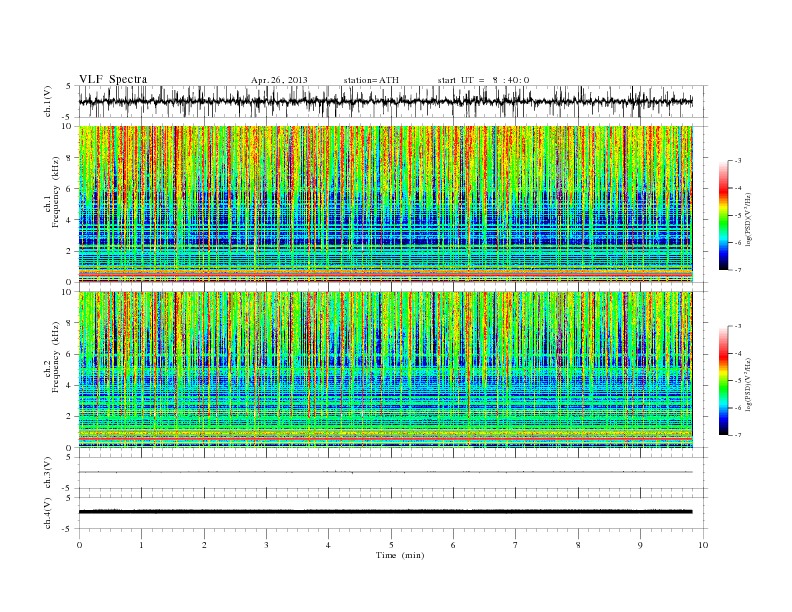The width and height of the screenshot is (792, 612).
Task: Click the "start UT = 8 :40: 0" text
Action: pyautogui.click(x=483, y=80)
